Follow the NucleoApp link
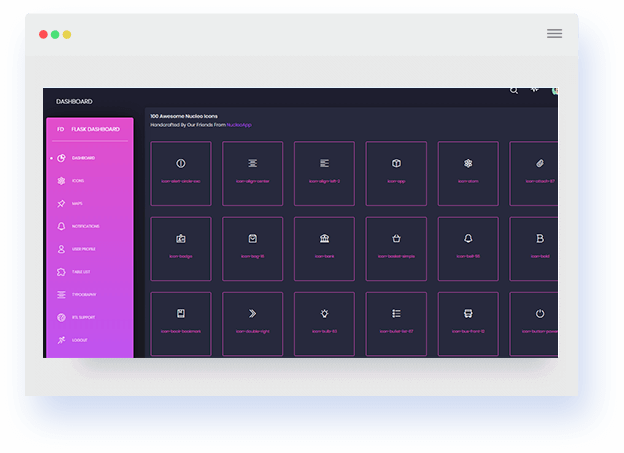 [x=239, y=124]
